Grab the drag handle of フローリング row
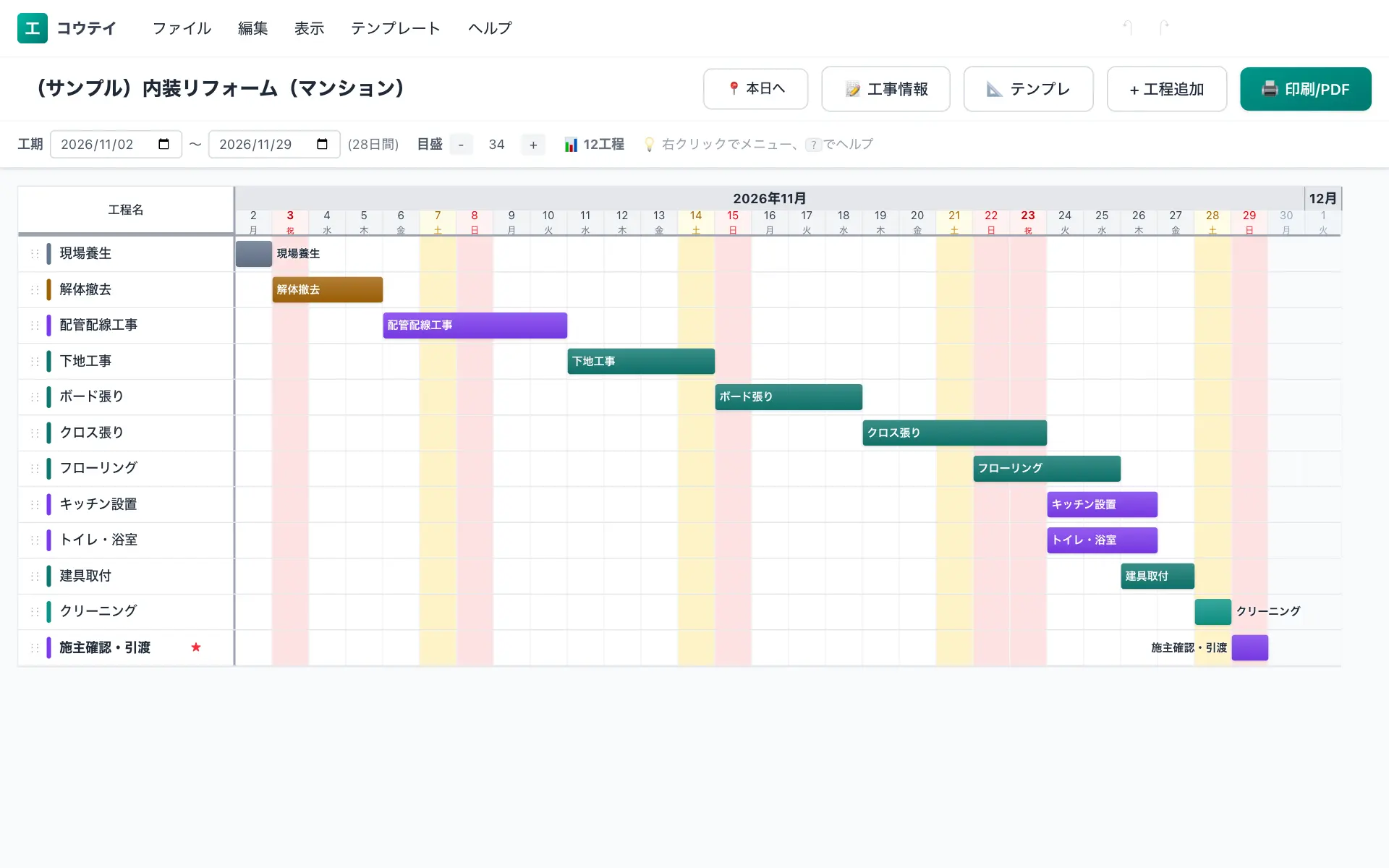1389x868 pixels. 35,469
